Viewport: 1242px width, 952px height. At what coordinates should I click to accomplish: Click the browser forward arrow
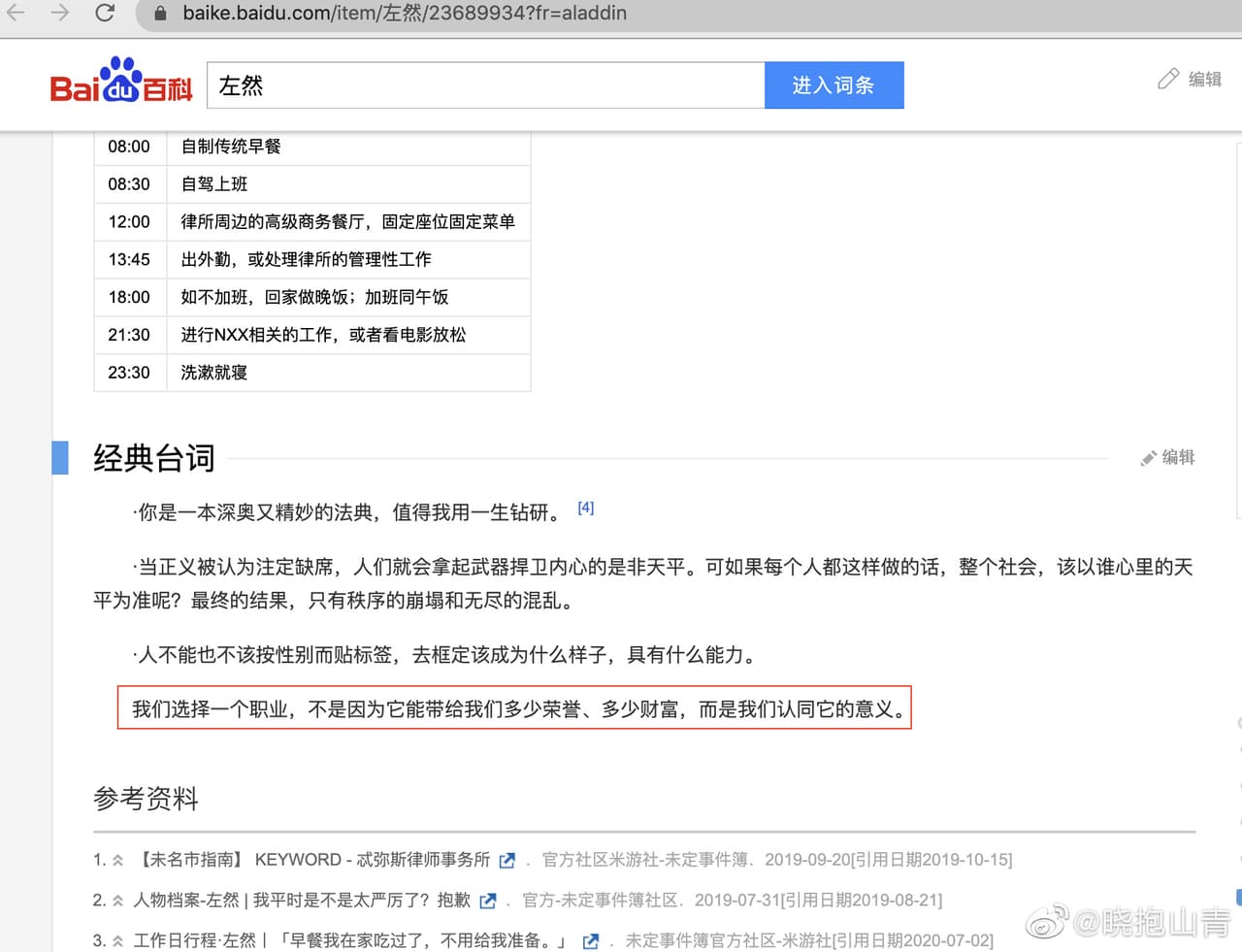(60, 13)
